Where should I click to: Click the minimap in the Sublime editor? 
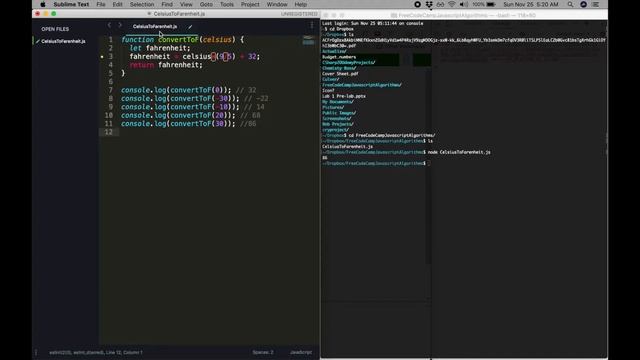click(309, 40)
